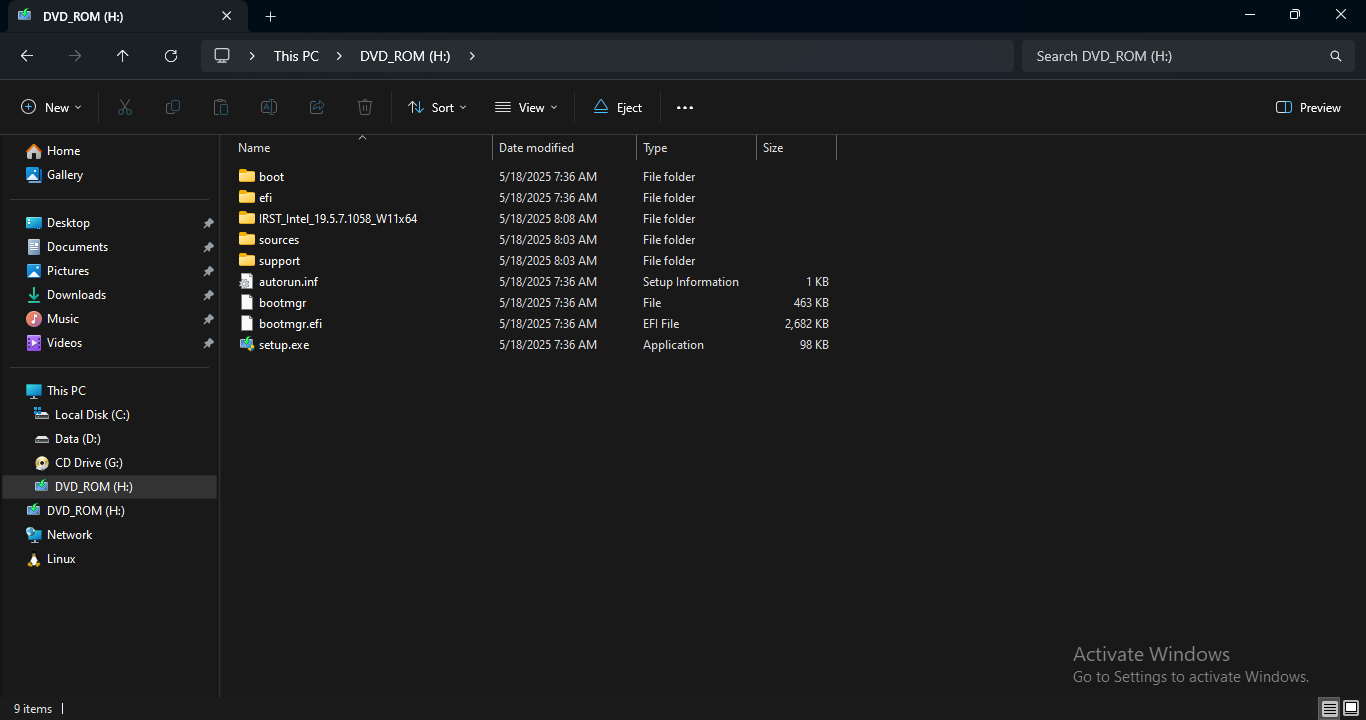The width and height of the screenshot is (1366, 720).
Task: Open the See more ellipsis menu
Action: coord(685,107)
